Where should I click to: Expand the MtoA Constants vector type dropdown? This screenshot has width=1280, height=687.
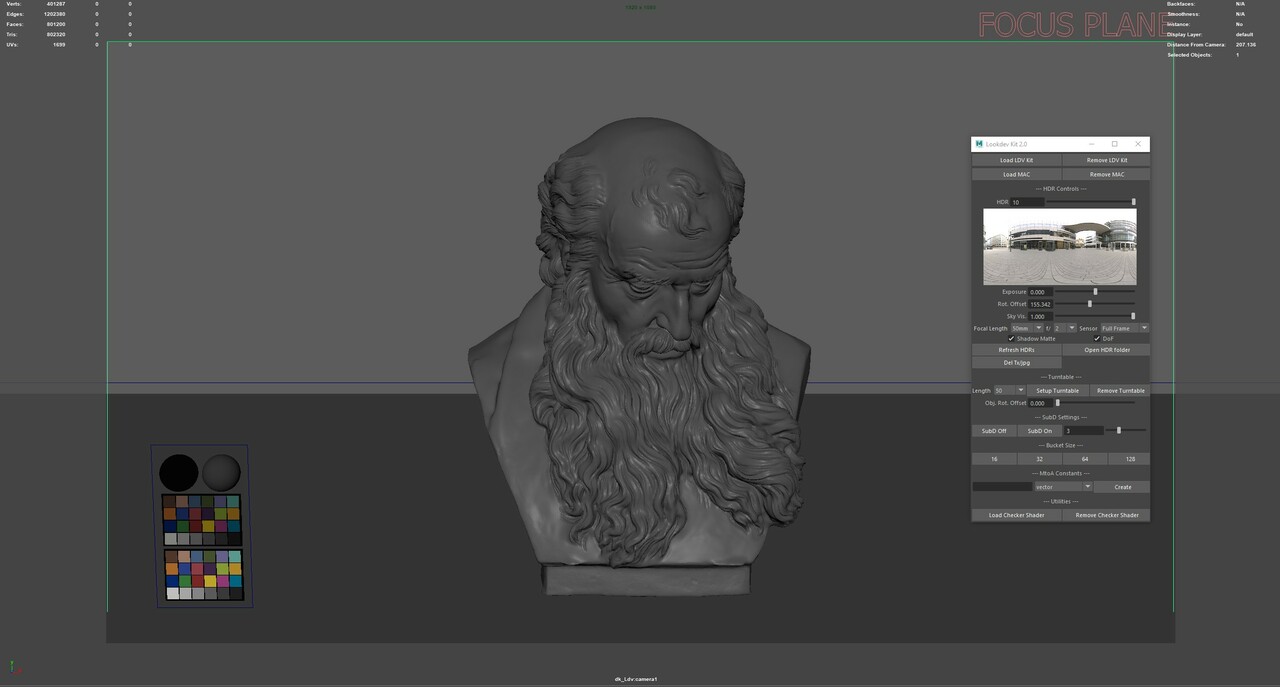(1062, 487)
